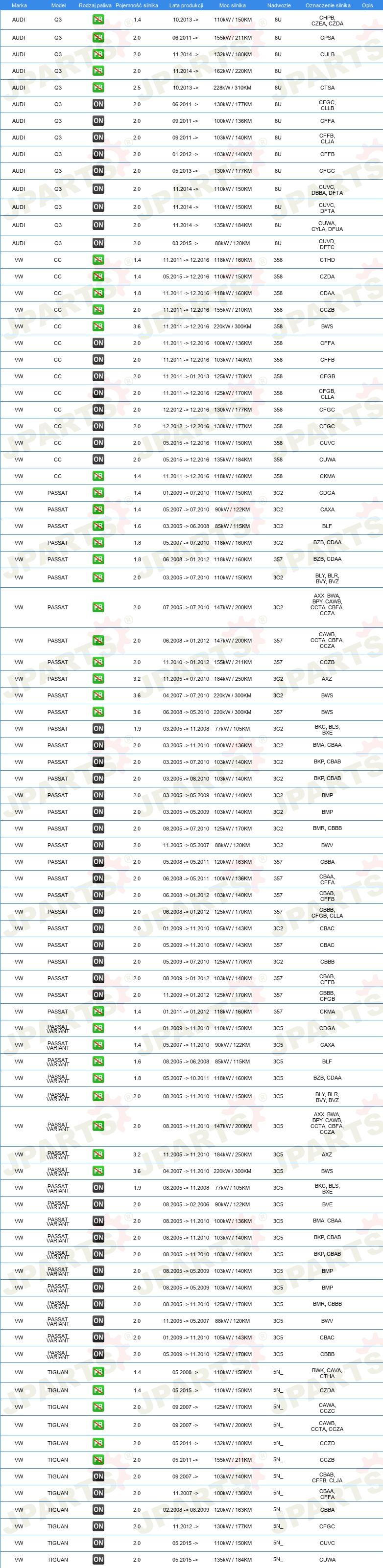383x1568 pixels.
Task: Click the PB fuel icon in the Audi Q3 CPSA row
Action: pos(98,38)
